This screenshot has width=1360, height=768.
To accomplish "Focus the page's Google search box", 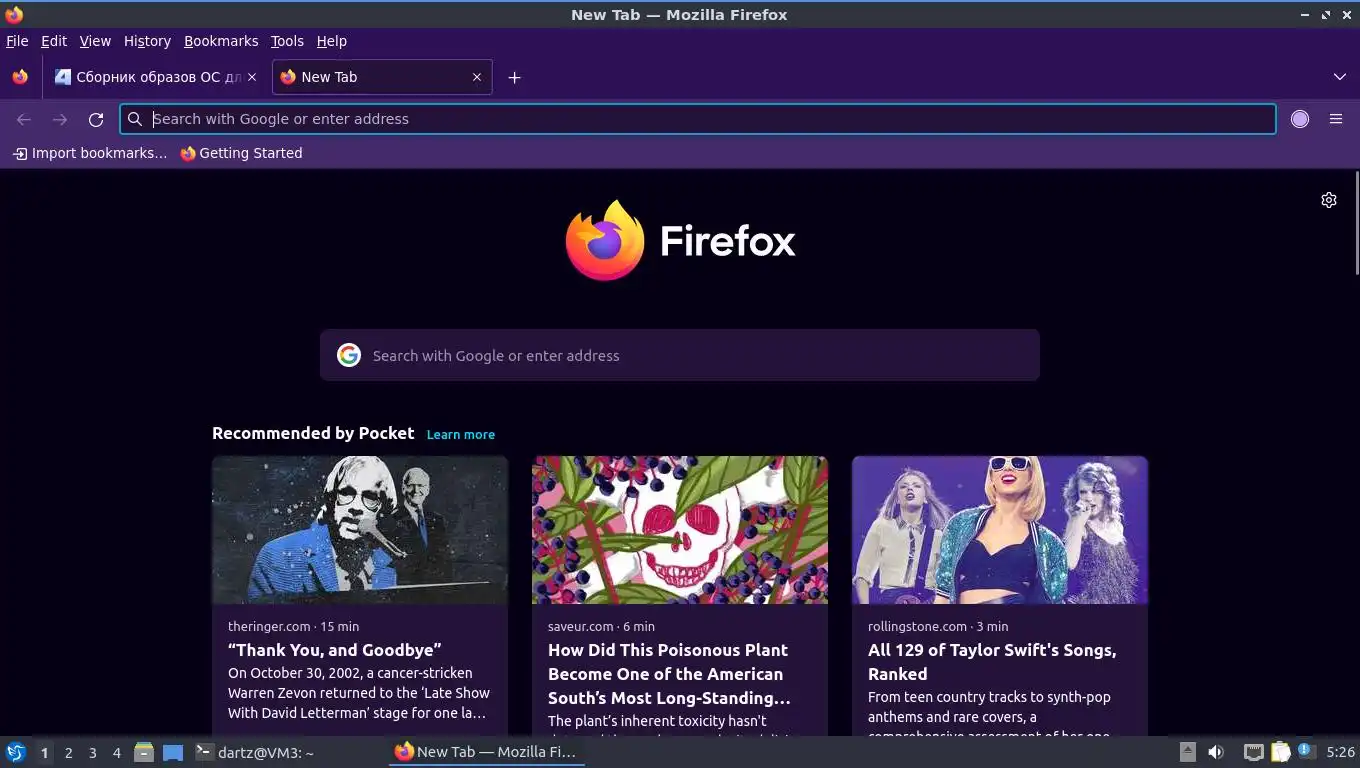I will [x=680, y=355].
